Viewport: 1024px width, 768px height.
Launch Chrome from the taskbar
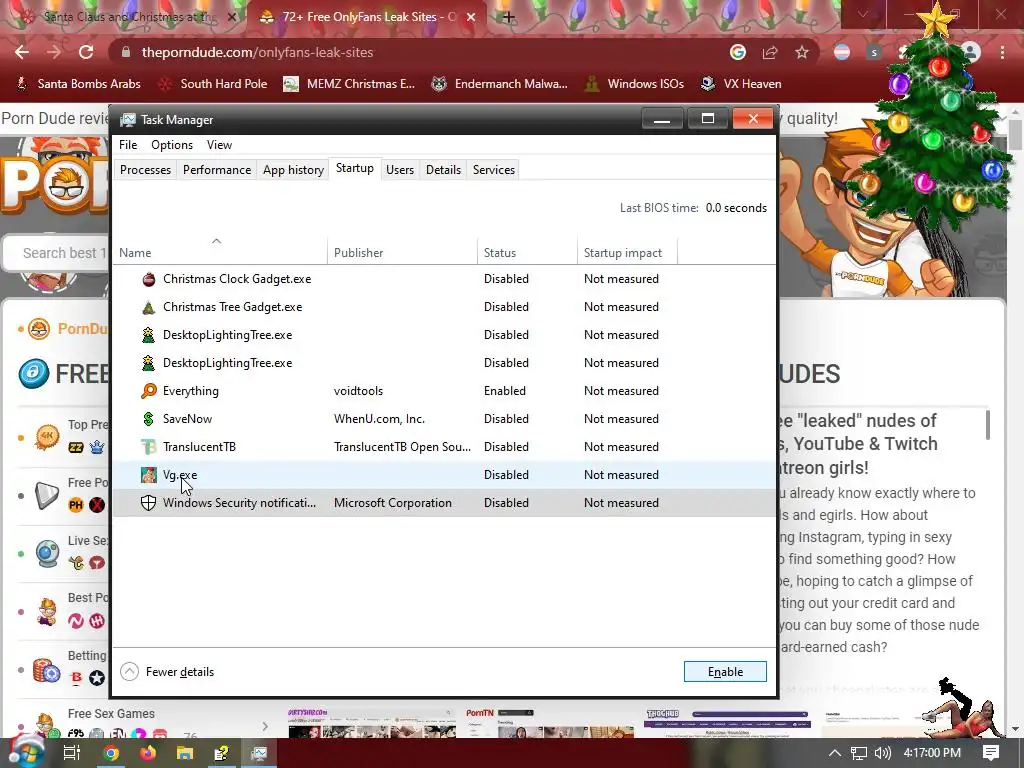point(111,753)
